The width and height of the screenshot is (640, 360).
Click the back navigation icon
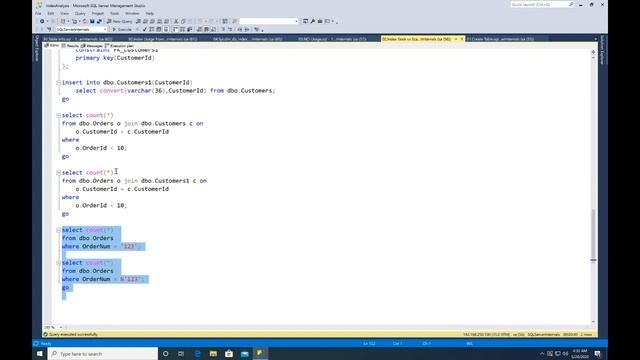pyautogui.click(x=42, y=21)
